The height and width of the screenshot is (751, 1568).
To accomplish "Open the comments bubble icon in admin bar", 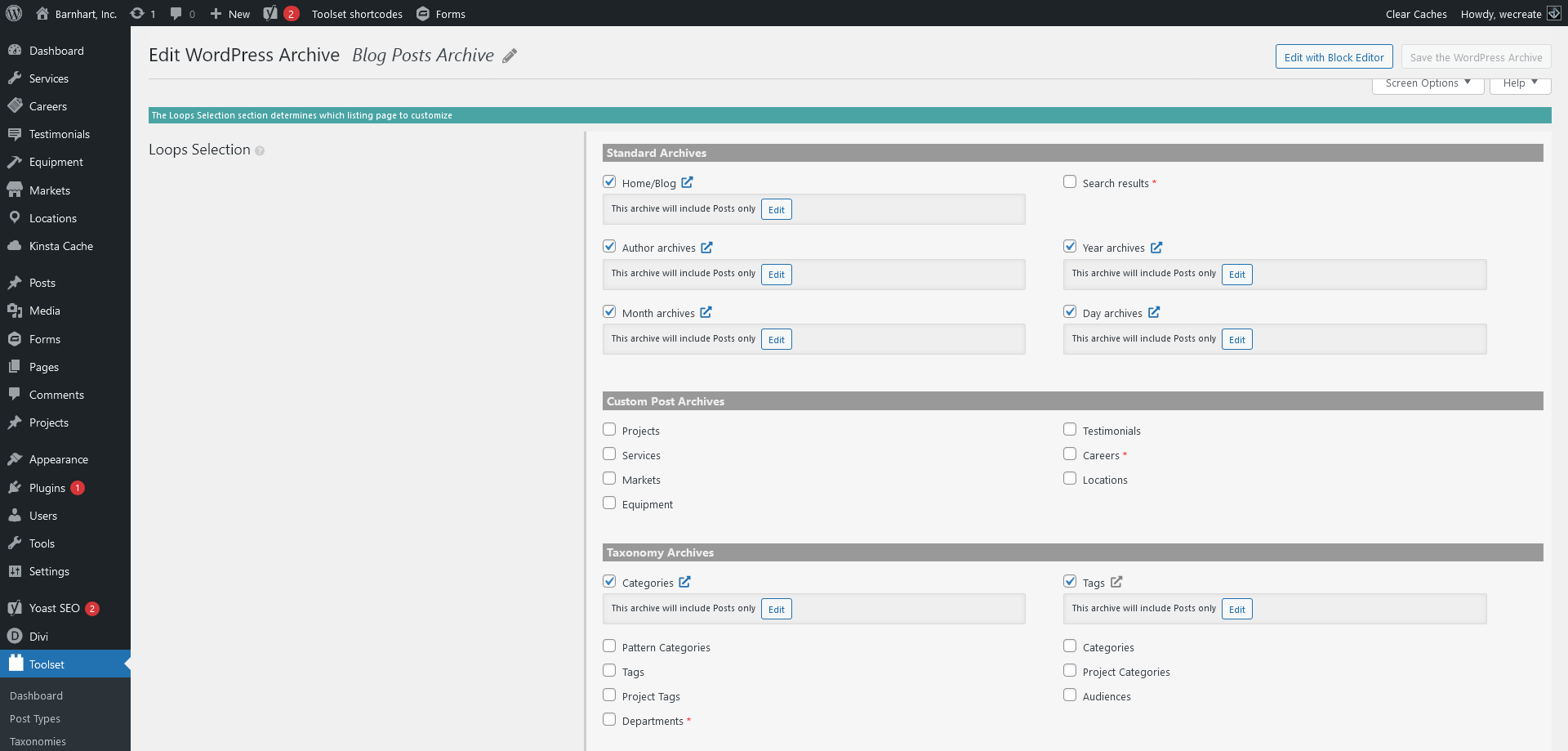I will pyautogui.click(x=176, y=14).
